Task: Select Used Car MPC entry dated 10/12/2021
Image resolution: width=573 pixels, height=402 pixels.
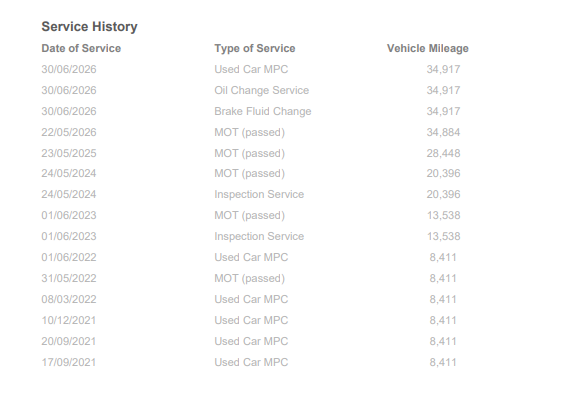Action: pos(251,321)
